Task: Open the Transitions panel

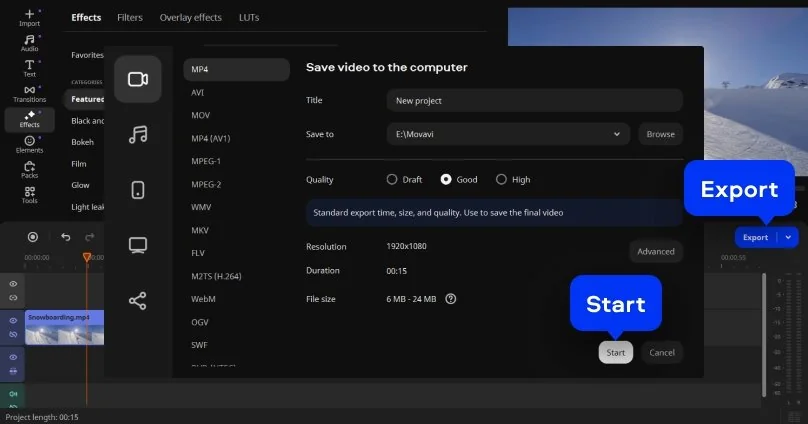Action: (29, 93)
